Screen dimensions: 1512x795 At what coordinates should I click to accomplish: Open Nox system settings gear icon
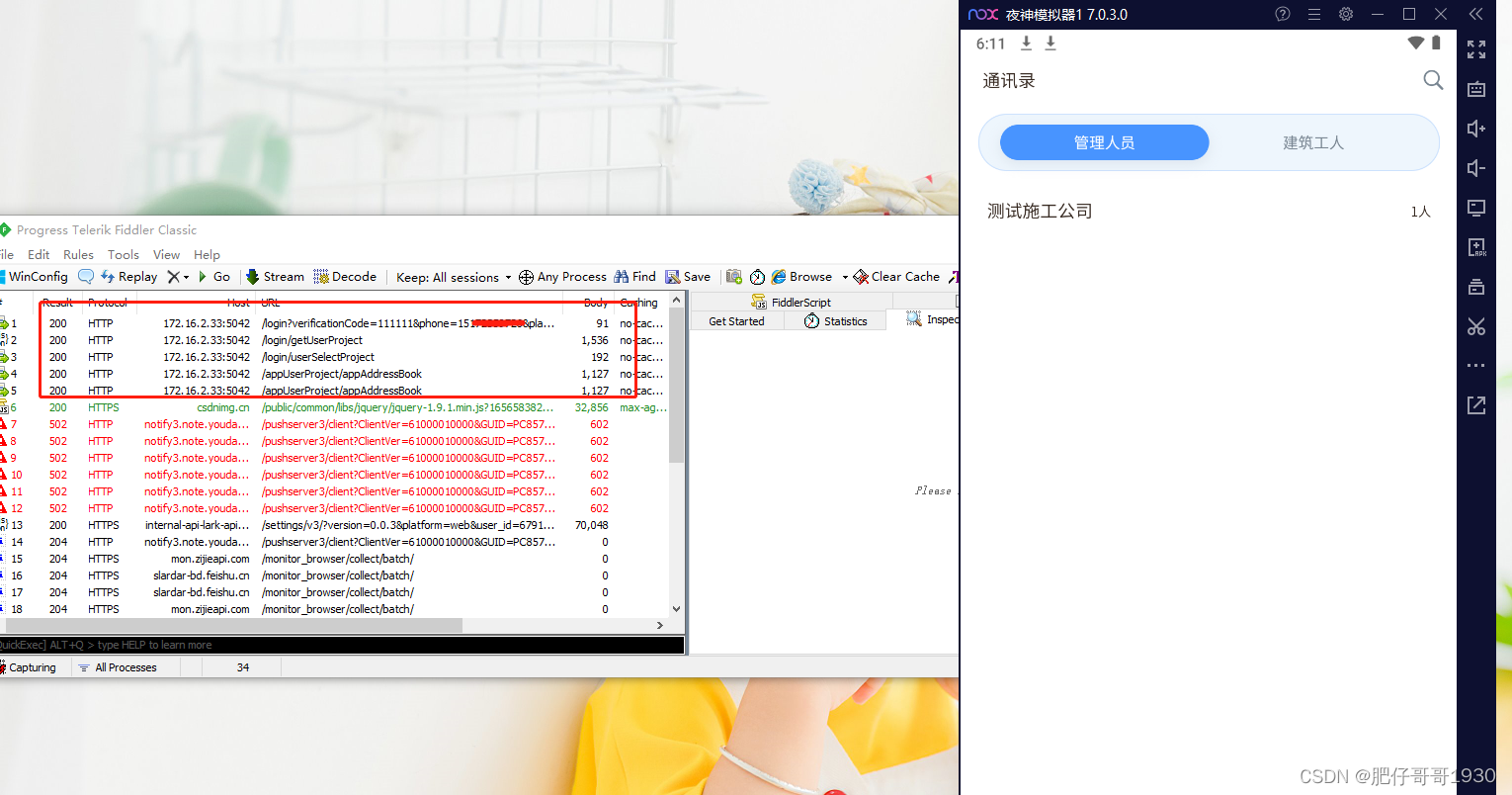1346,14
